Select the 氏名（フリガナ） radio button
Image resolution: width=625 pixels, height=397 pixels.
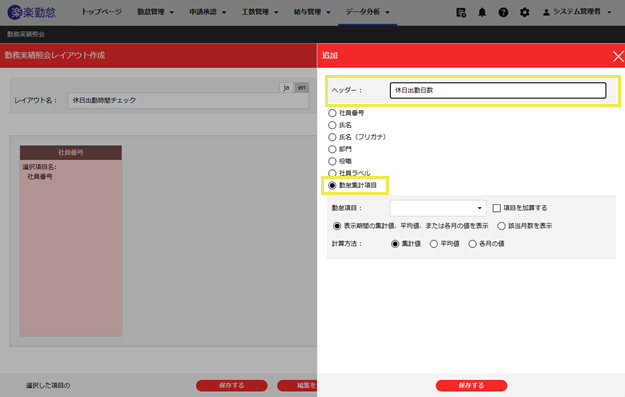tap(332, 137)
